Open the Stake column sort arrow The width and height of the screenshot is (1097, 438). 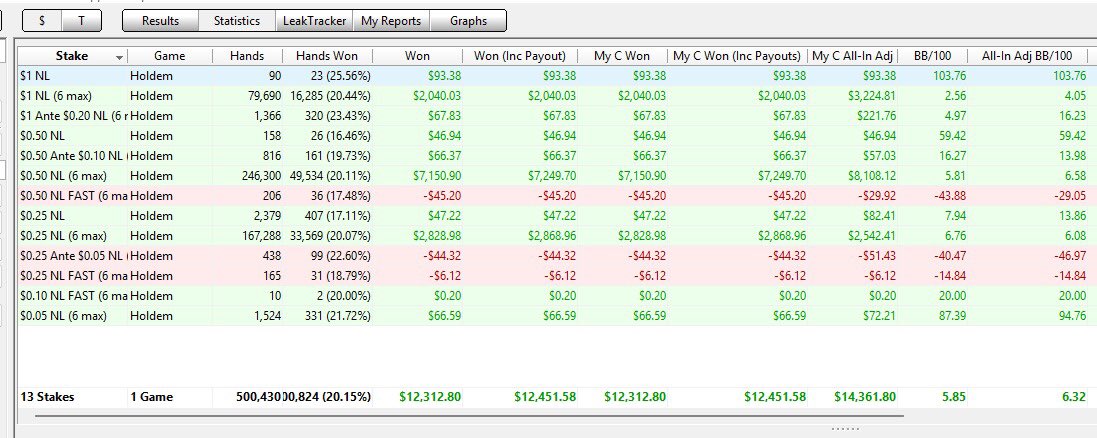point(120,57)
